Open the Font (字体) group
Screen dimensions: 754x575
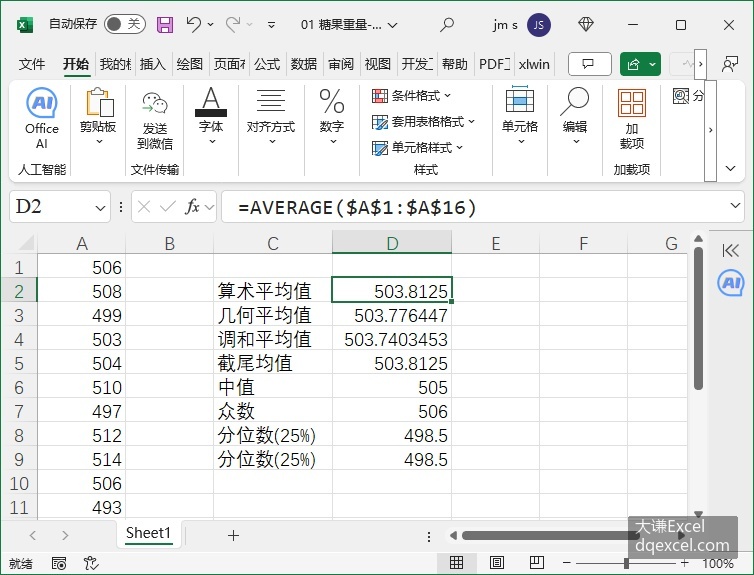tap(211, 116)
